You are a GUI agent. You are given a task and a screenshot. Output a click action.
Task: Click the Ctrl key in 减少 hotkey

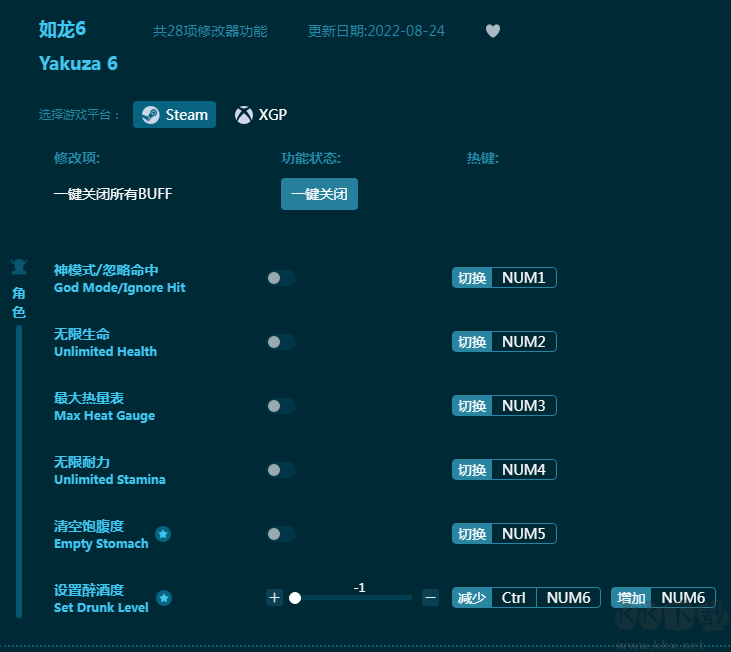tap(514, 597)
